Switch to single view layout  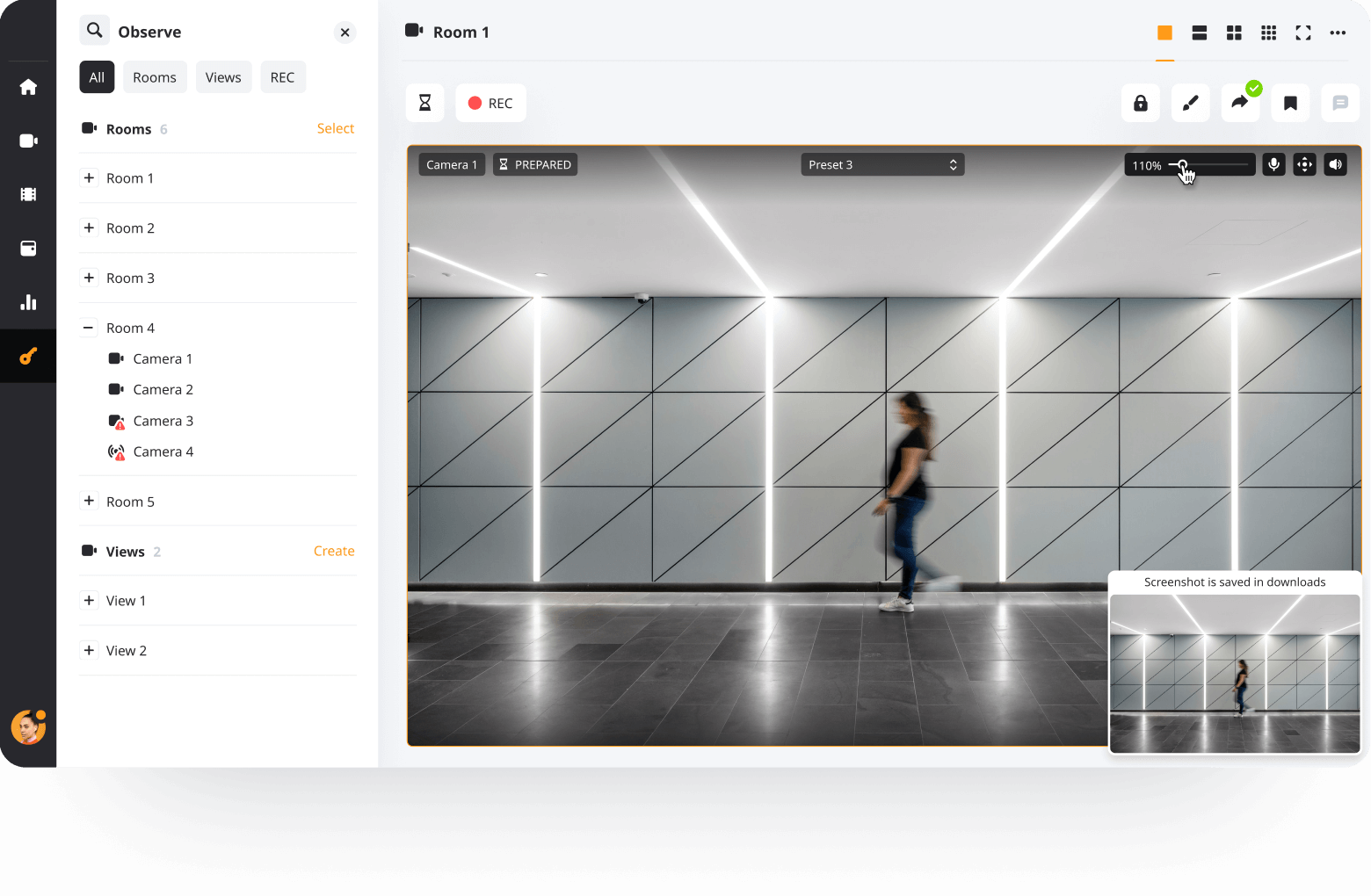[1165, 33]
